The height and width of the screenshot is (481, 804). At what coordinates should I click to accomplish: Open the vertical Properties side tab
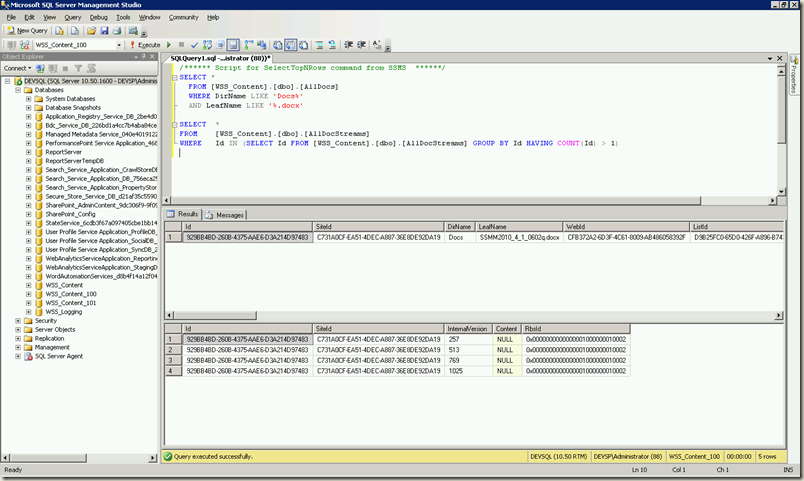click(x=794, y=74)
